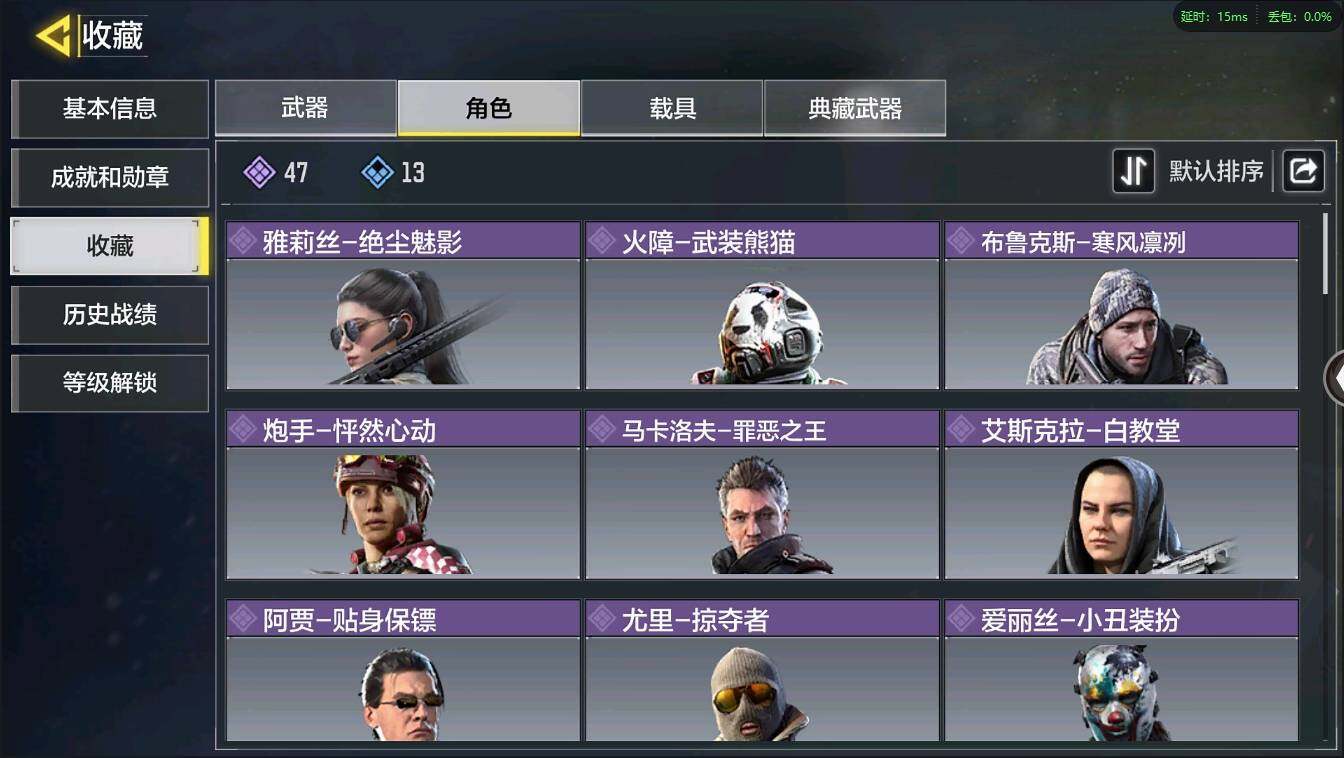Open the 典藏武器 tab
Viewport: 1344px width, 758px height.
(x=855, y=108)
